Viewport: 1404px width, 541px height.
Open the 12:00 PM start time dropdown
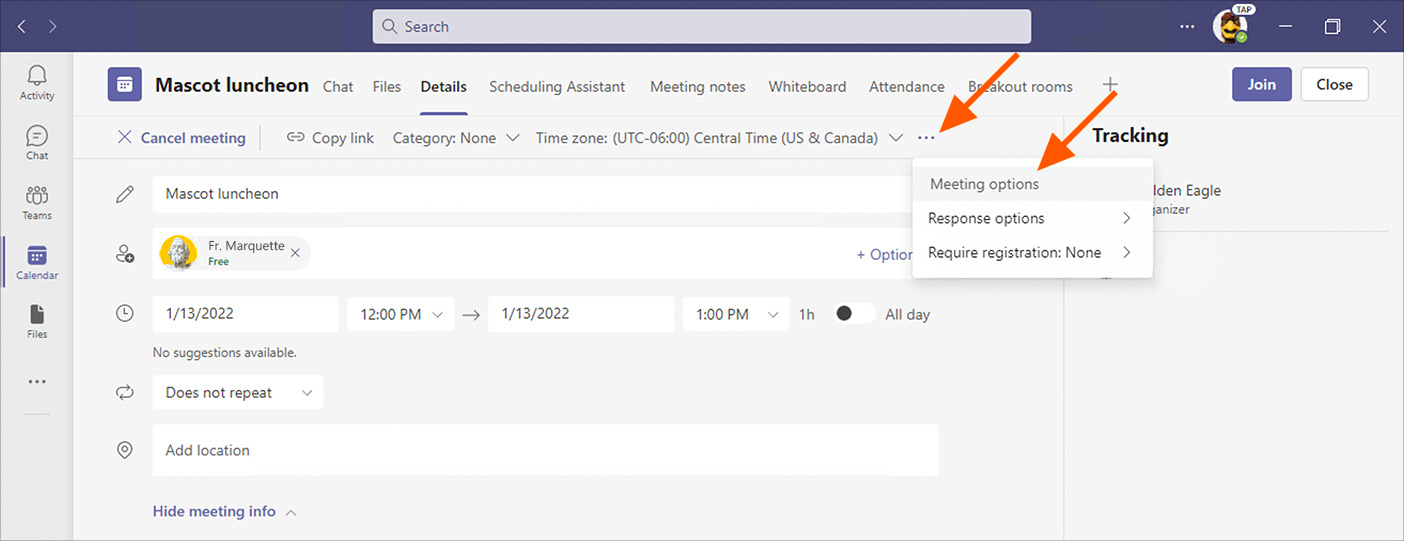tap(401, 314)
